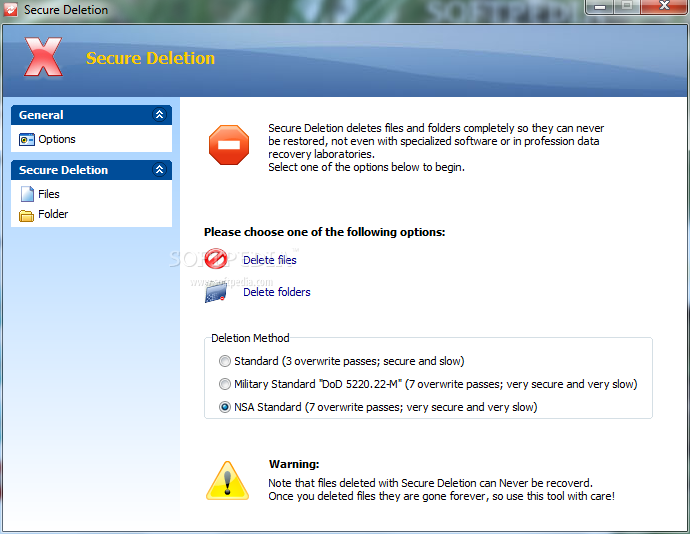Click the Options icon in General panel
Viewport: 690px width, 534px height.
[x=26, y=140]
